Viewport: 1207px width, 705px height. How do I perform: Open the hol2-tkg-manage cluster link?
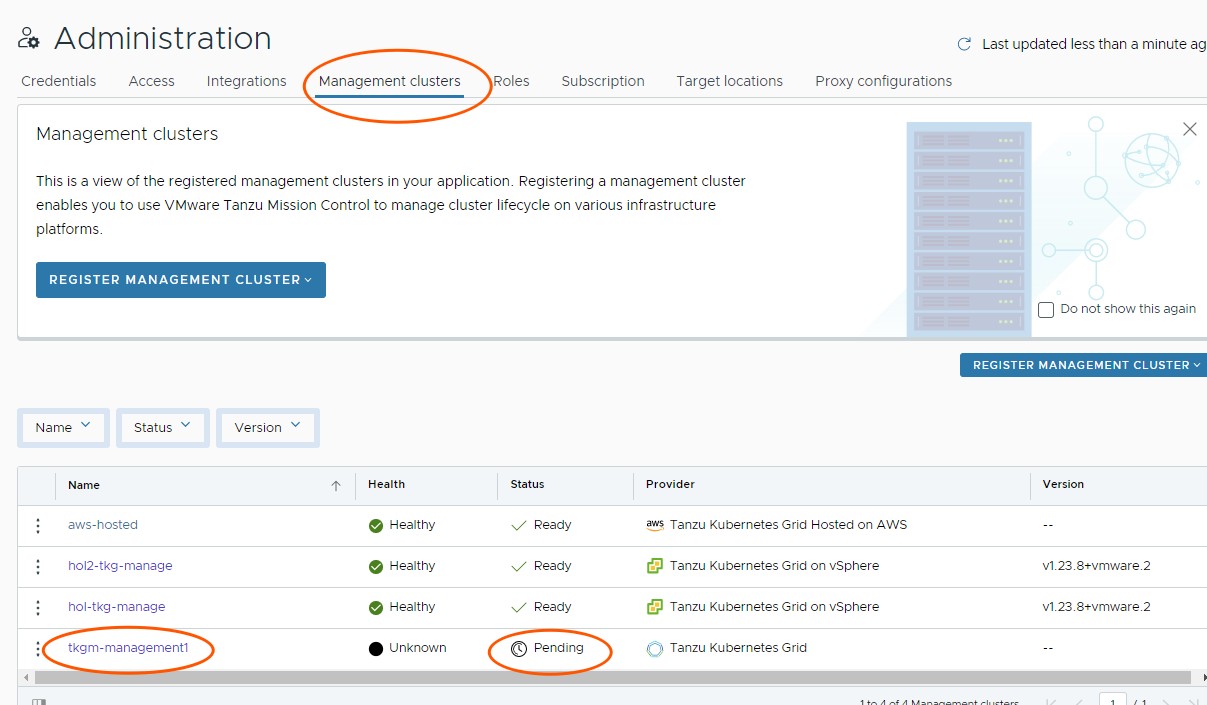tap(120, 566)
